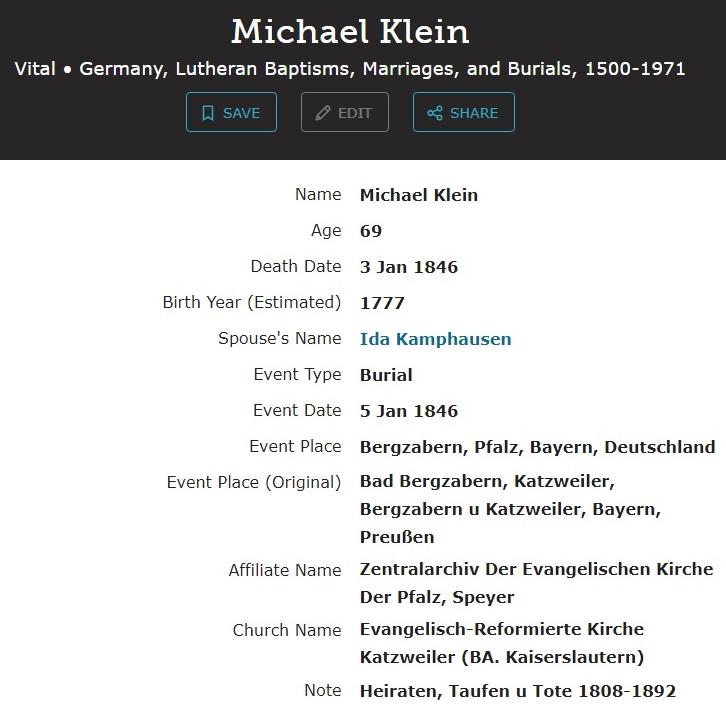Image resolution: width=726 pixels, height=712 pixels.
Task: Click the death date 3 Jan 1846
Action: pos(409,267)
